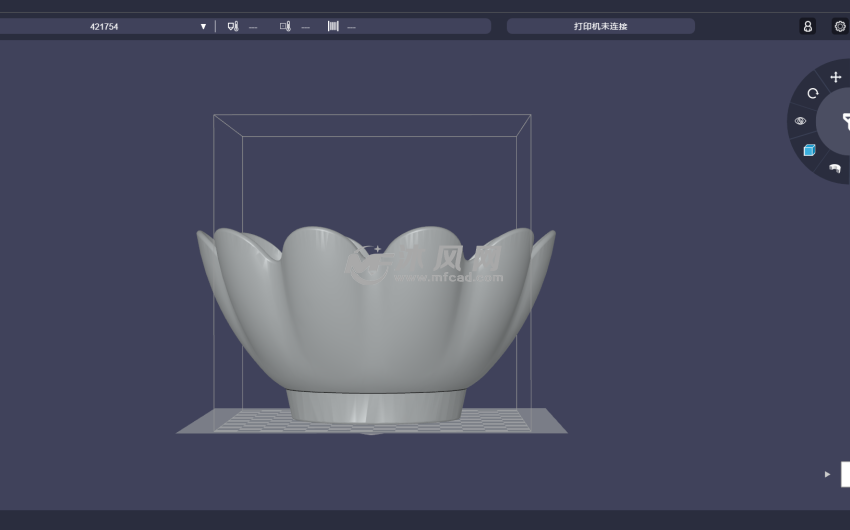
Task: Click the 打印机未连接 printer status button
Action: click(x=600, y=26)
